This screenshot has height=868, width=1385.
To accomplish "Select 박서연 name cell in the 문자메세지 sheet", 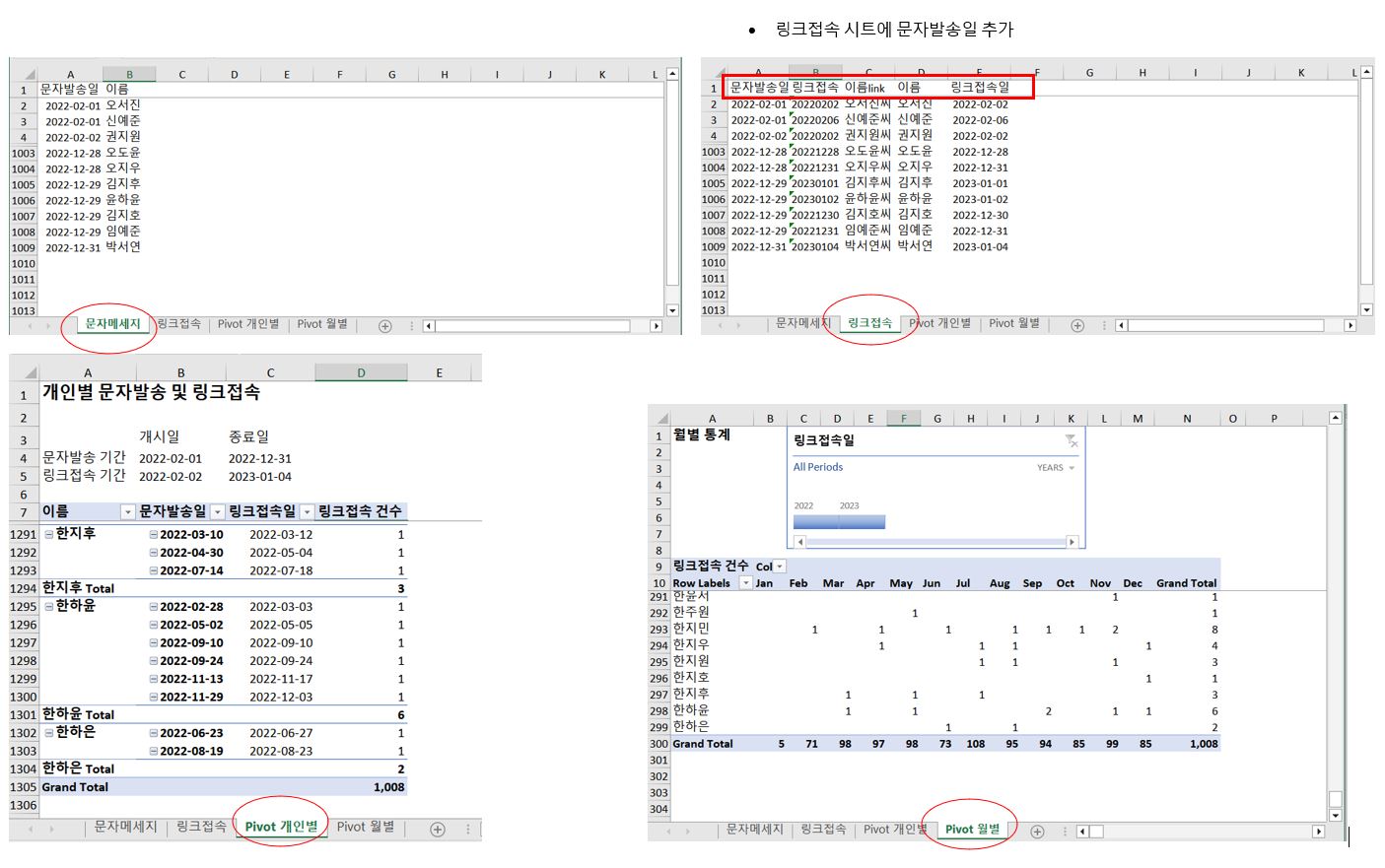I will (x=123, y=247).
